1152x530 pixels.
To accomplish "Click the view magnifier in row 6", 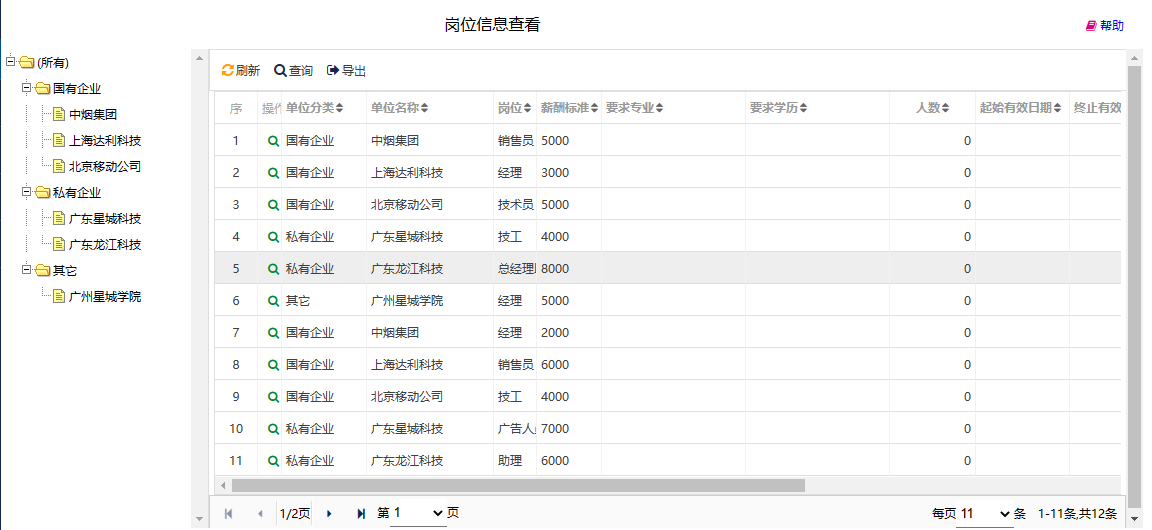I will click(x=273, y=301).
